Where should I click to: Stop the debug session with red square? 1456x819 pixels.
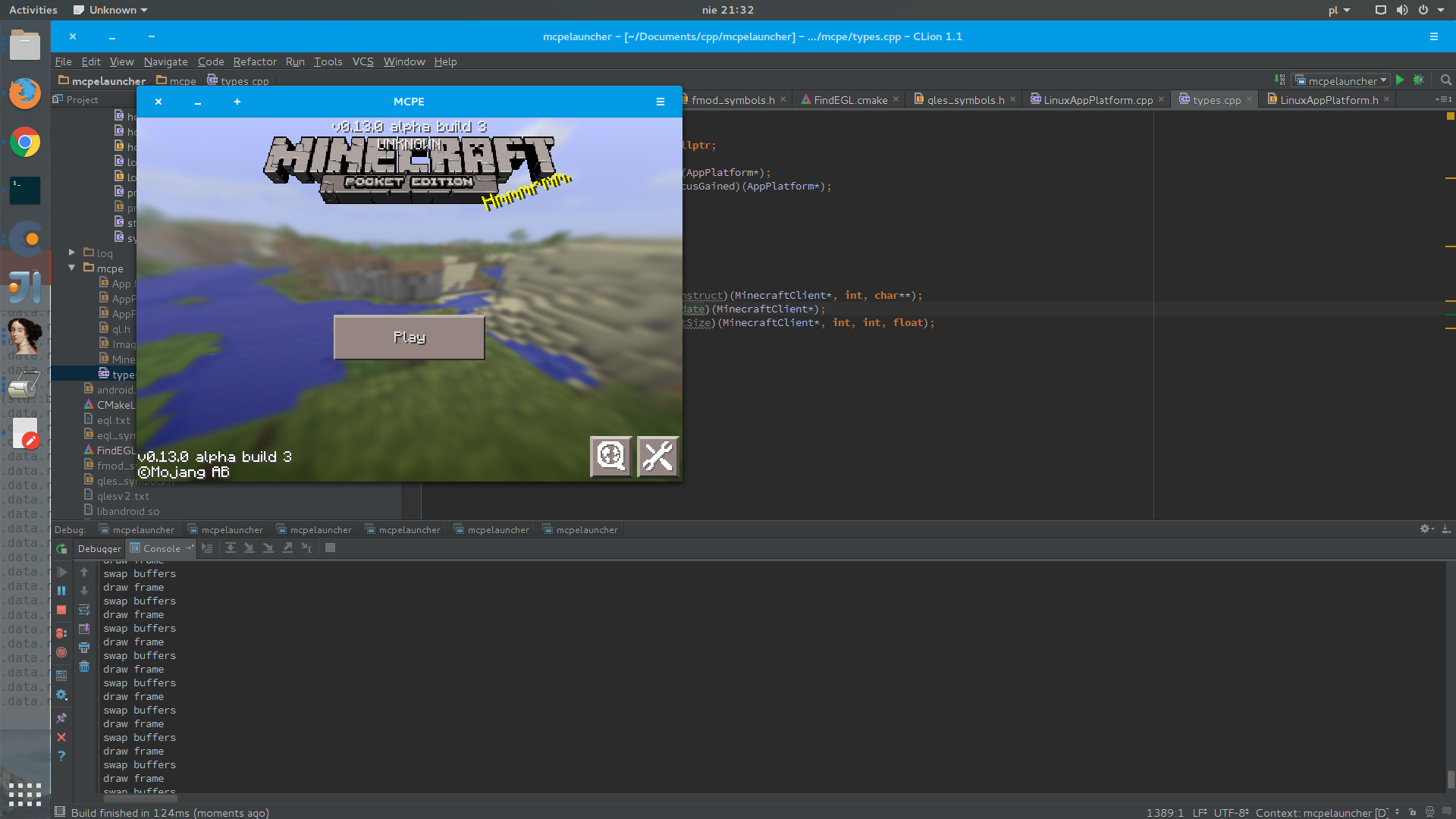click(x=61, y=610)
